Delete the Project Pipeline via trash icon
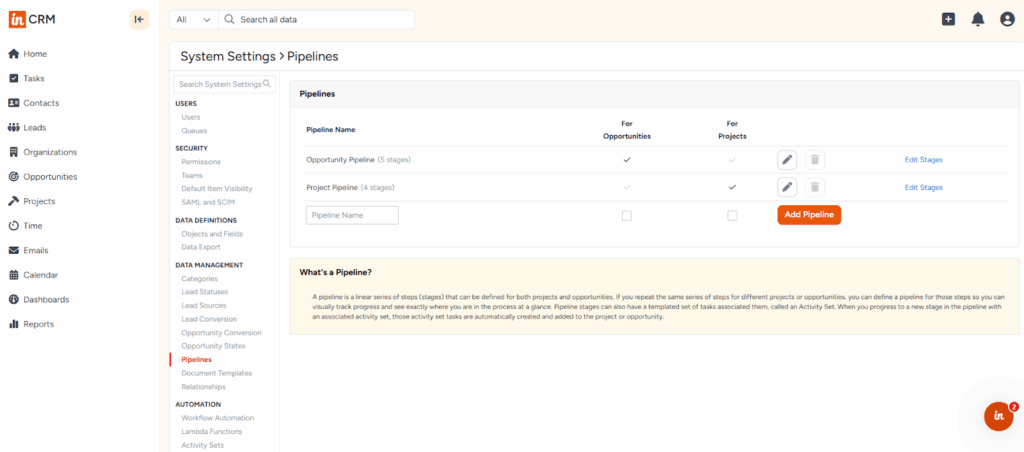 815,187
